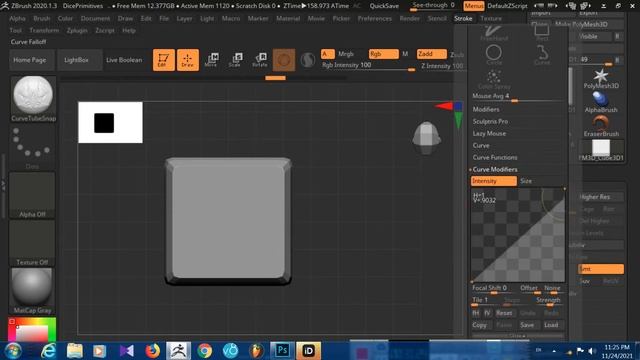Open the Zplugin menu
This screenshot has width=640, height=360.
(x=77, y=30)
